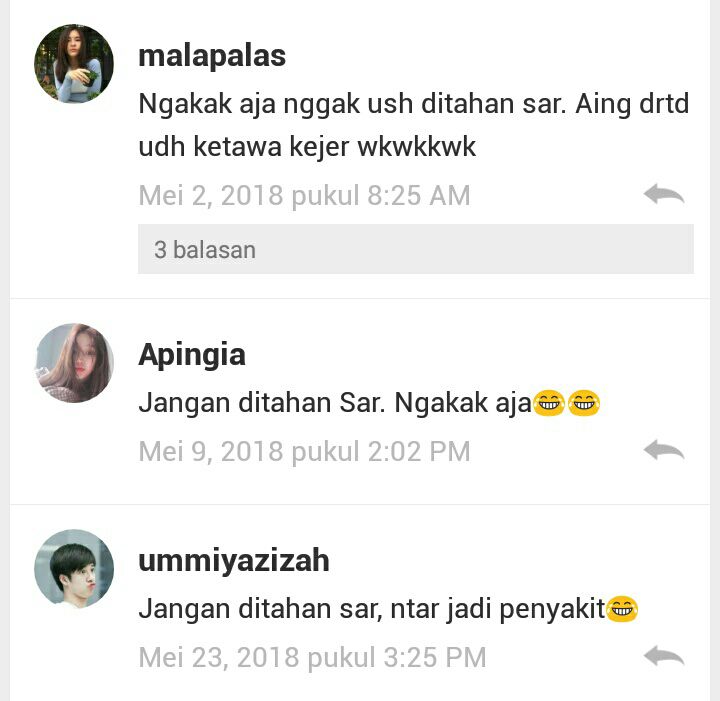Tap the comment text 'Ngakak aja nggak ush ditahan'
This screenshot has height=701, width=720.
[326, 104]
